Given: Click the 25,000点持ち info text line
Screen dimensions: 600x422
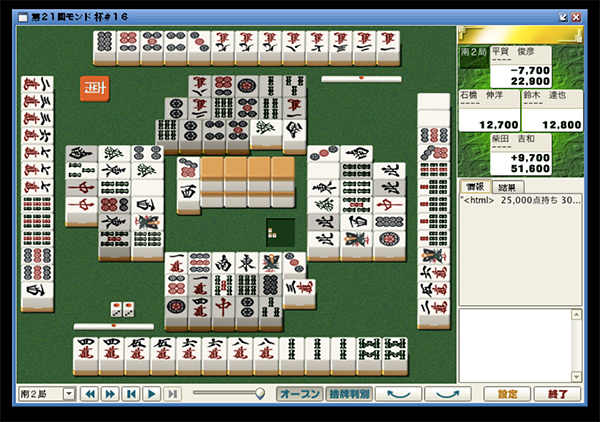Looking at the screenshot, I should (522, 200).
